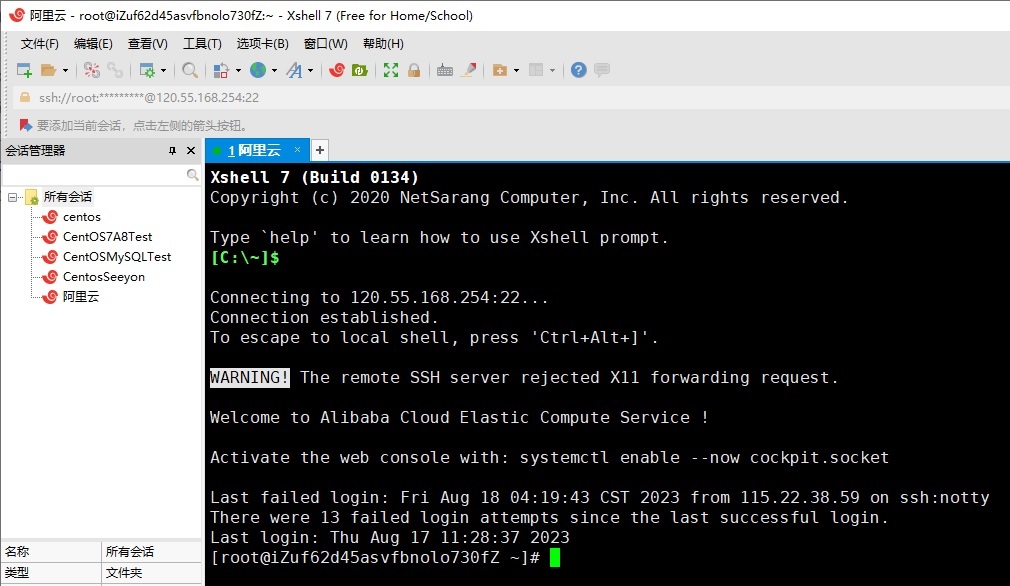This screenshot has height=586, width=1010.
Task: Click the Find magnifier toolbar icon
Action: [189, 70]
